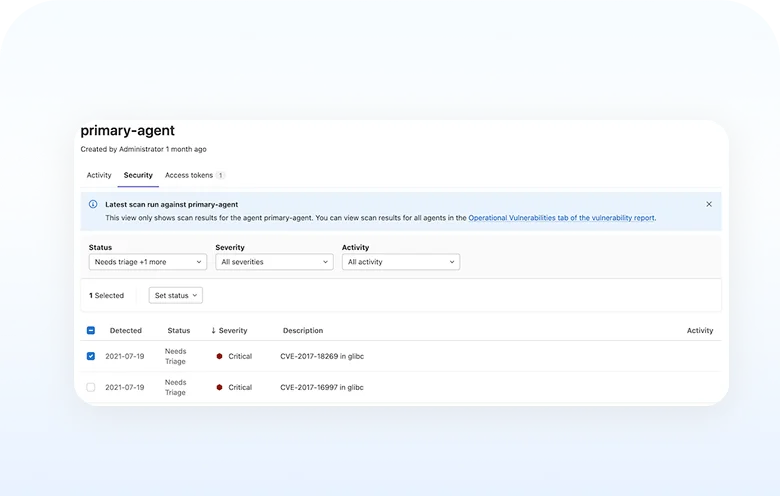Dismiss the latest scan info banner
The image size is (780, 496).
[x=709, y=204]
